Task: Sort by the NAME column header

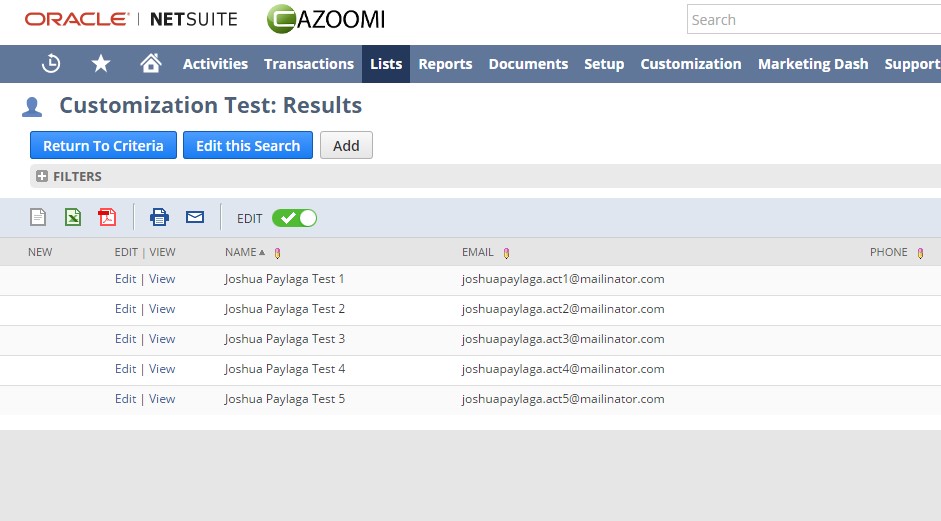Action: [x=240, y=252]
